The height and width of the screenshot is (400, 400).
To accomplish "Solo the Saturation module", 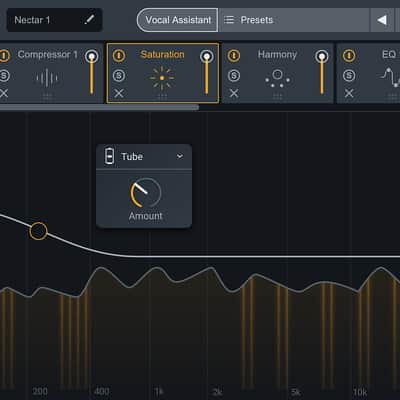I will click(x=119, y=76).
